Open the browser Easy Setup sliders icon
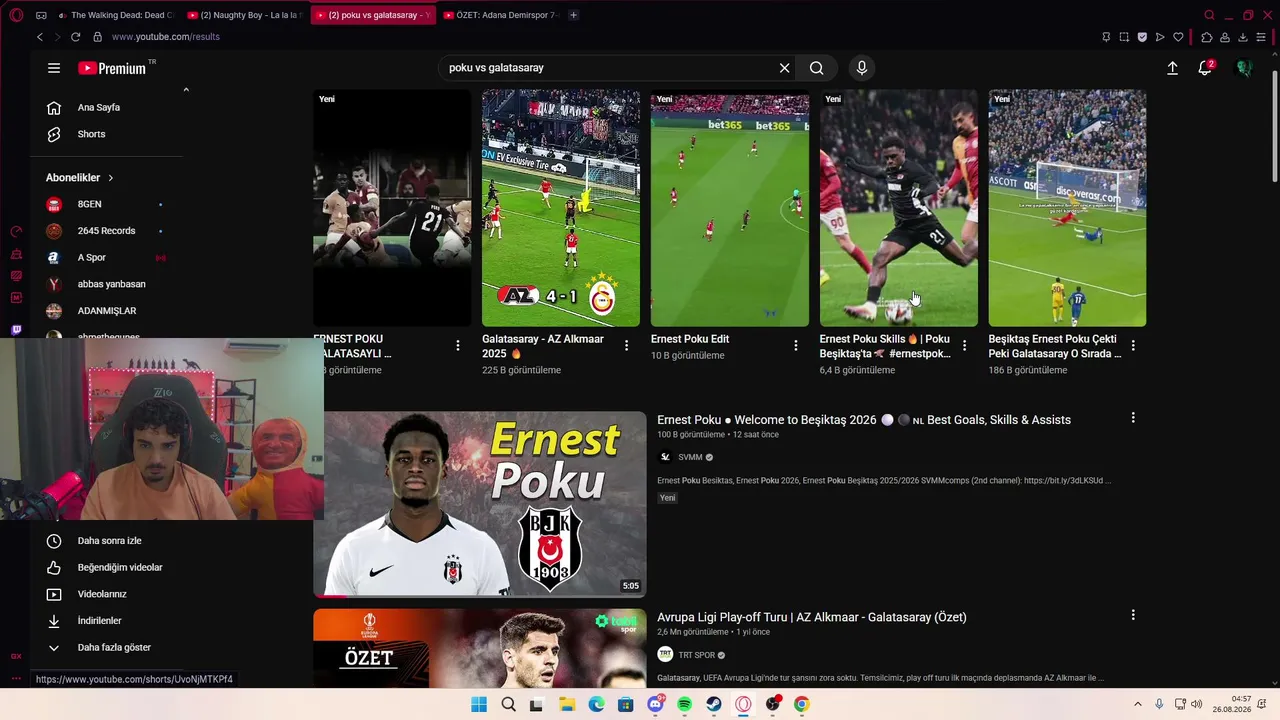Image resolution: width=1280 pixels, height=720 pixels. pos(1262,37)
